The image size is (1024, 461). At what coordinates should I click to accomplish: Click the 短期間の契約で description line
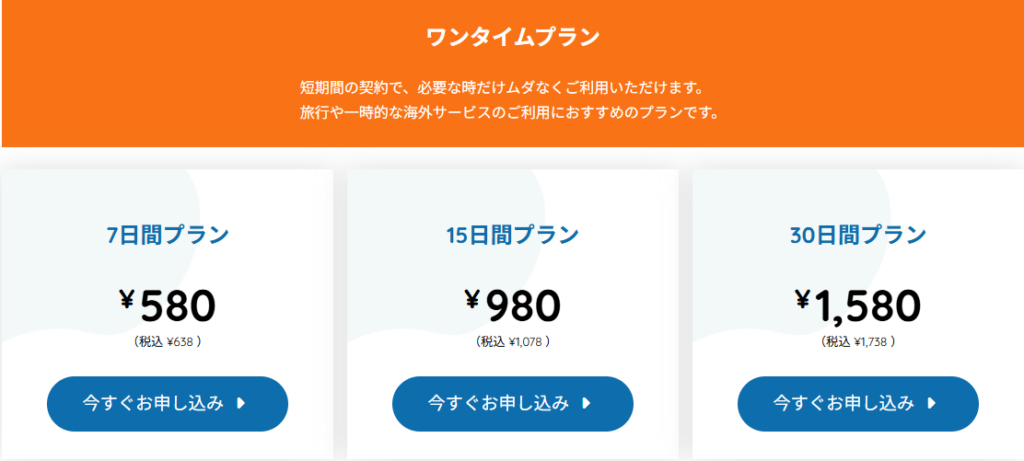tap(512, 85)
